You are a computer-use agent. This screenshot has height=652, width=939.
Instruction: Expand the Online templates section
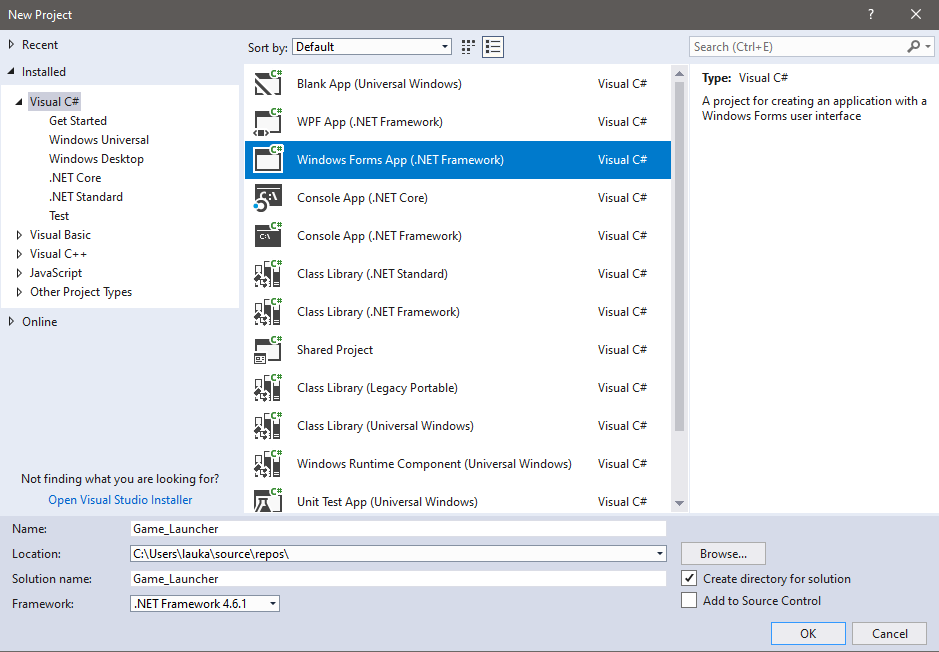tap(12, 322)
